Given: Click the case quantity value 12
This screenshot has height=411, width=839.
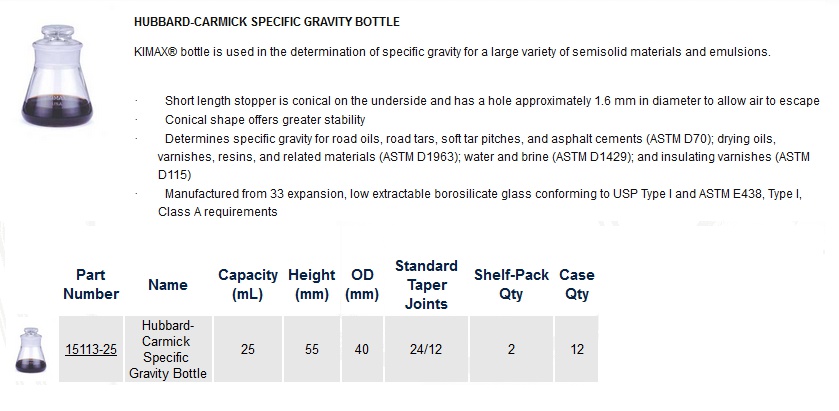Looking at the screenshot, I should pos(577,349).
